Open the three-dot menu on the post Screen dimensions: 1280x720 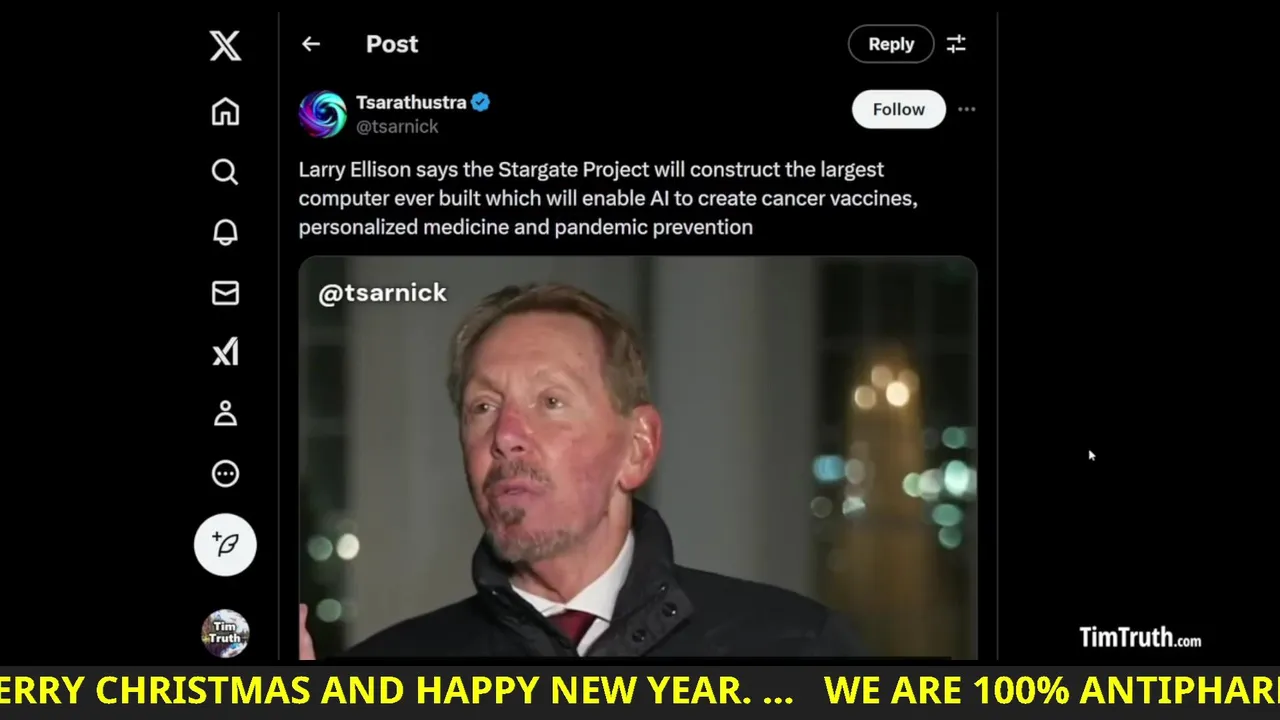[x=966, y=109]
